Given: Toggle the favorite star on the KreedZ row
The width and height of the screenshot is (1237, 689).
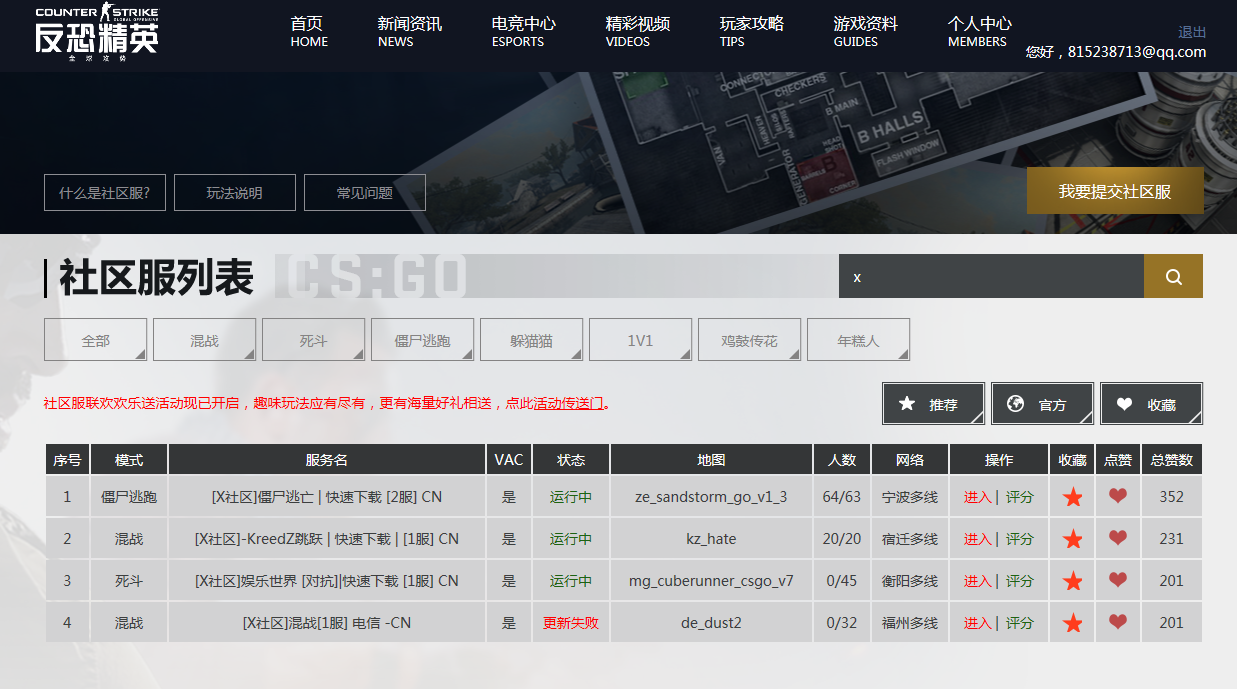Looking at the screenshot, I should click(x=1072, y=538).
